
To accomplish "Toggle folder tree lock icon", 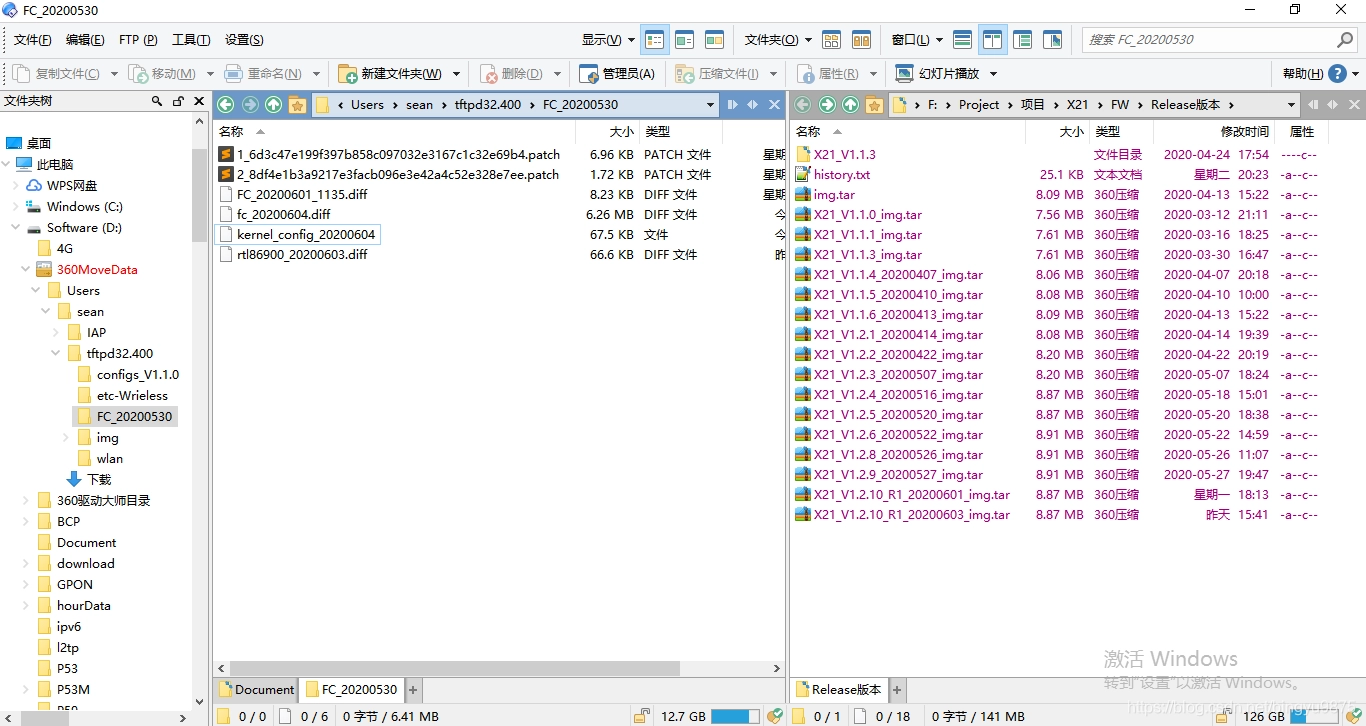I will [x=178, y=101].
